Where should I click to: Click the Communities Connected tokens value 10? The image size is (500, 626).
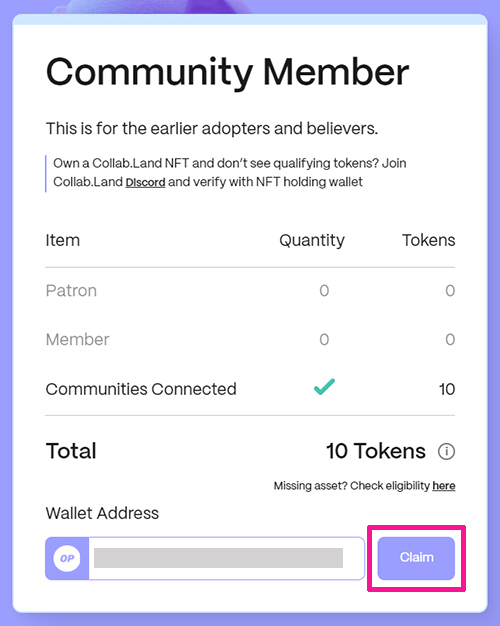[447, 389]
